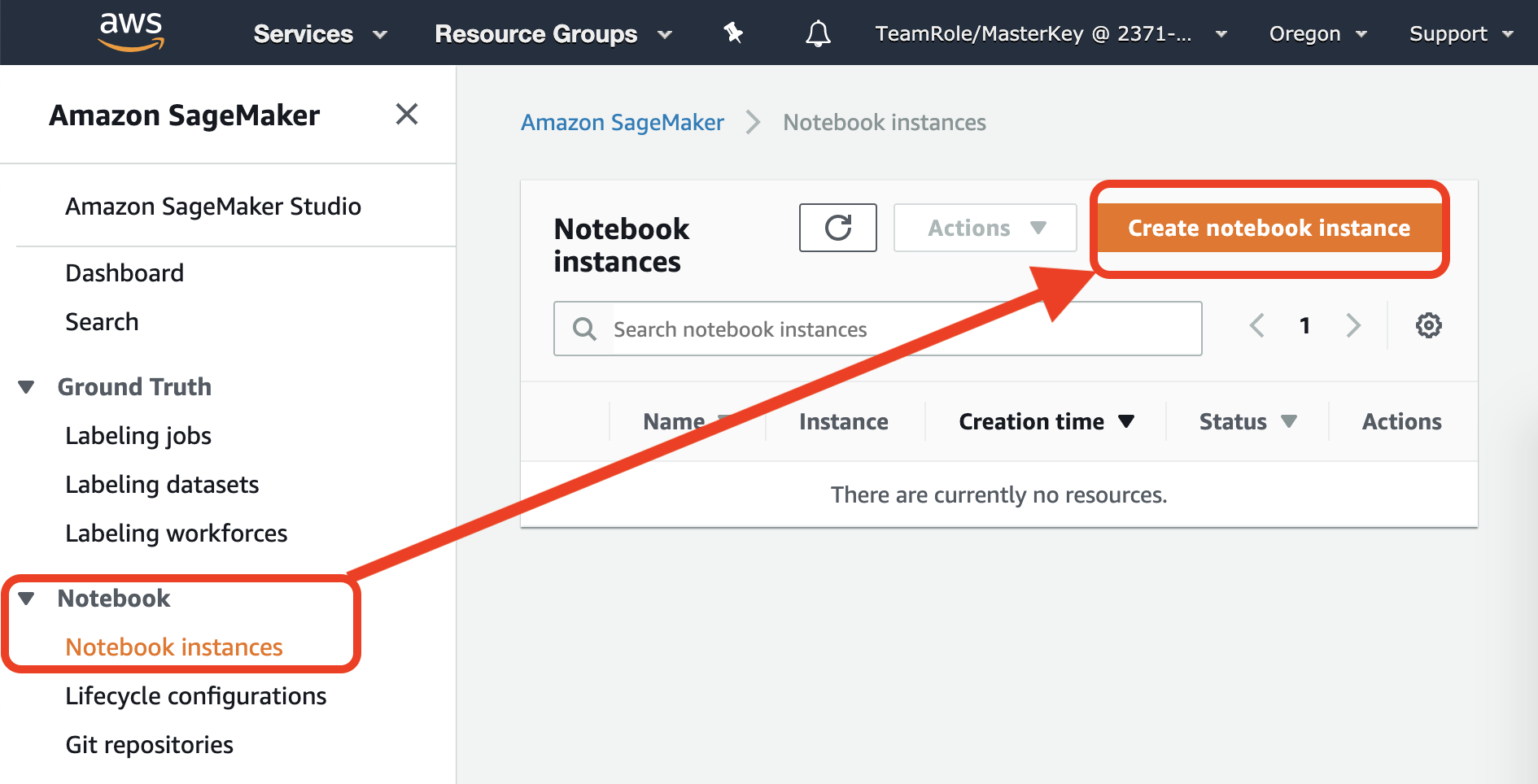Click page number 1
The height and width of the screenshot is (784, 1538).
(x=1305, y=325)
